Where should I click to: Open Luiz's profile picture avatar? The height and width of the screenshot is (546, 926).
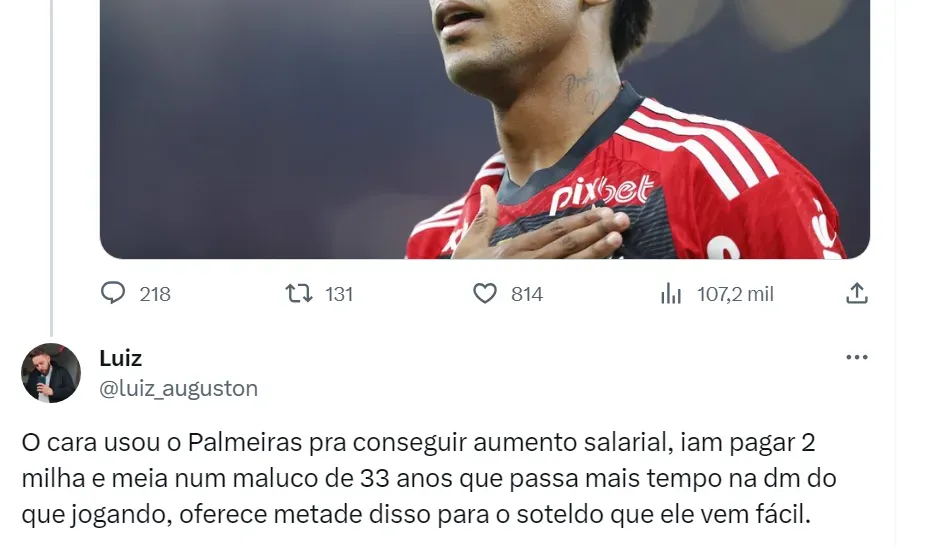51,373
